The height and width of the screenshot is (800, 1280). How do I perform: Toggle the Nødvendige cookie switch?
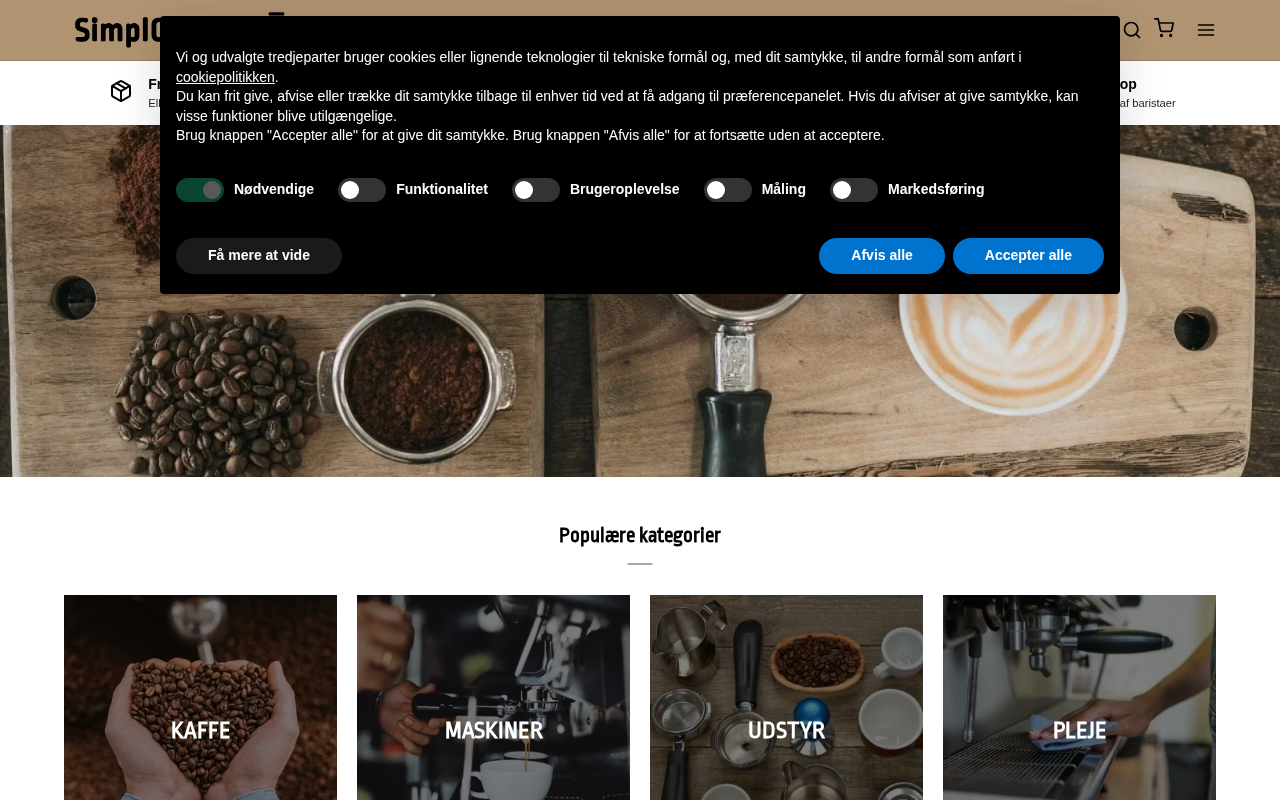[200, 190]
